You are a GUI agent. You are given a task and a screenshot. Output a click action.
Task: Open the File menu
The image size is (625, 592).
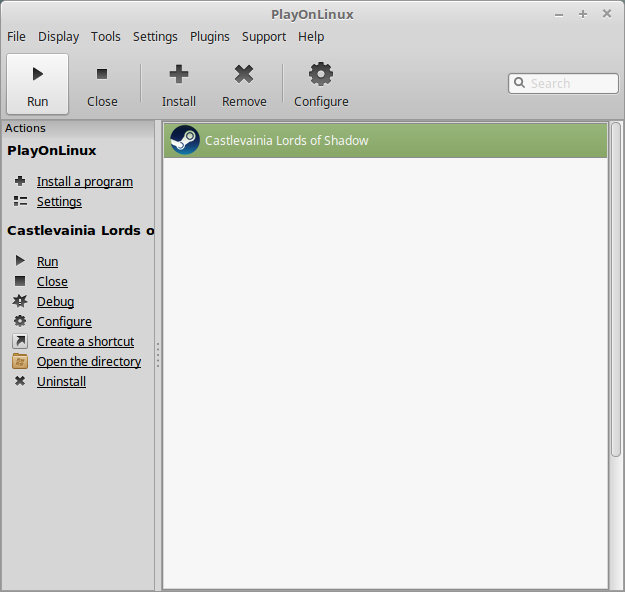coord(16,37)
